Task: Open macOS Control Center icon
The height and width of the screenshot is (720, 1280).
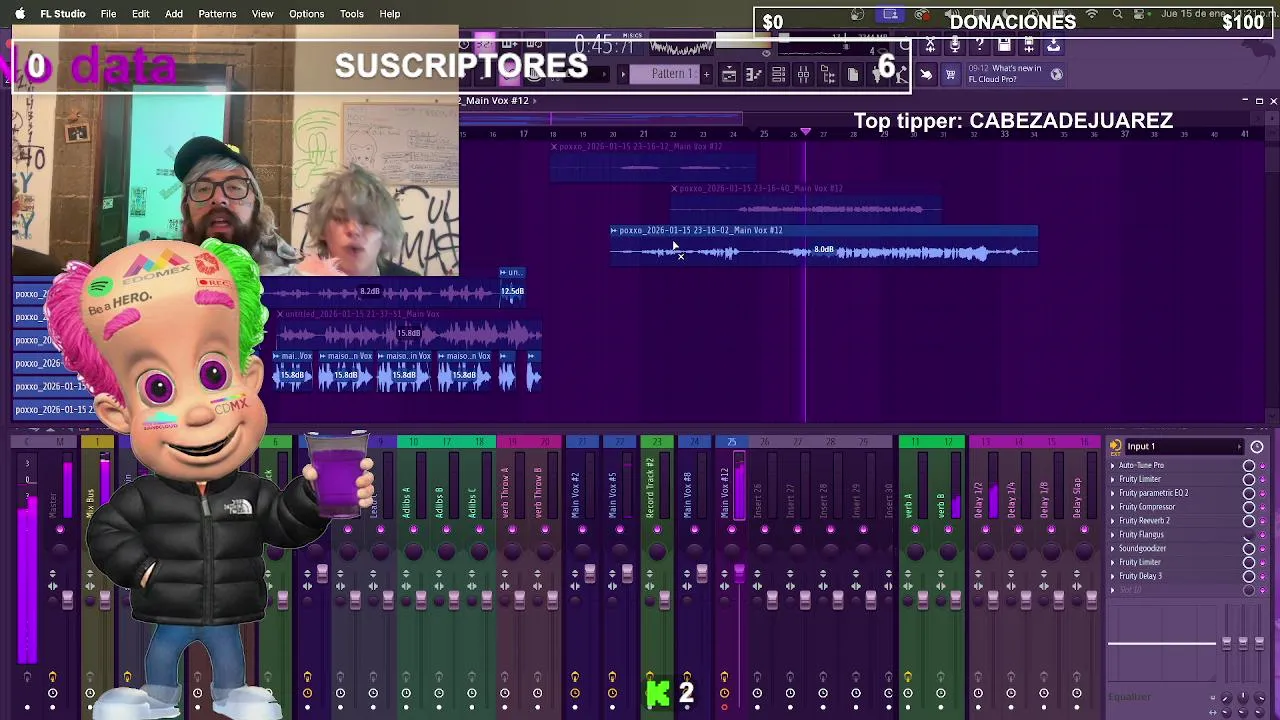Action: (x=1141, y=15)
